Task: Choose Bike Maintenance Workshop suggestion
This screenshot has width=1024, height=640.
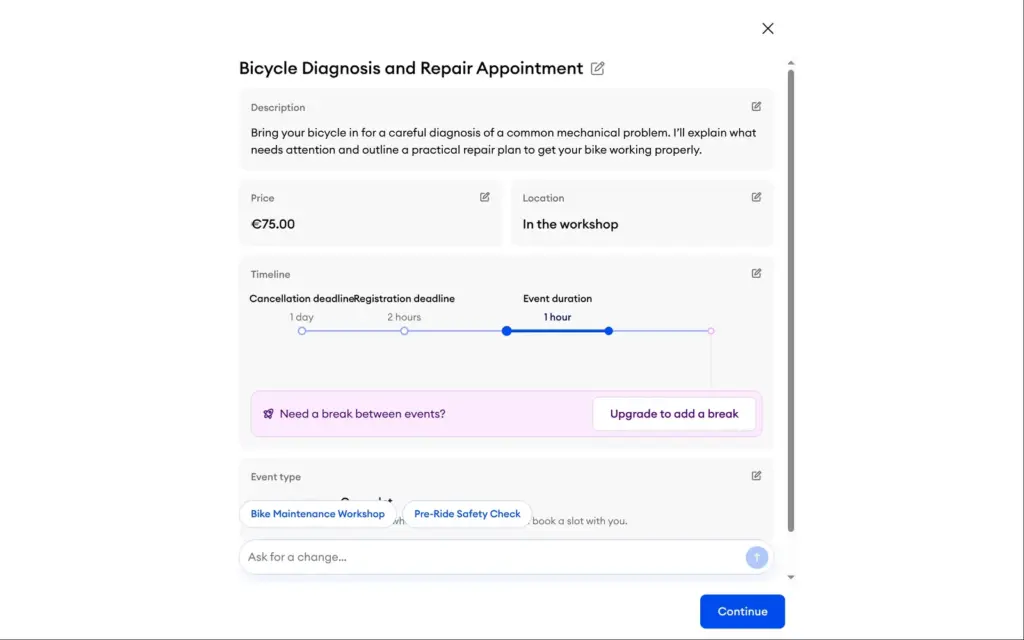Action: 317,514
